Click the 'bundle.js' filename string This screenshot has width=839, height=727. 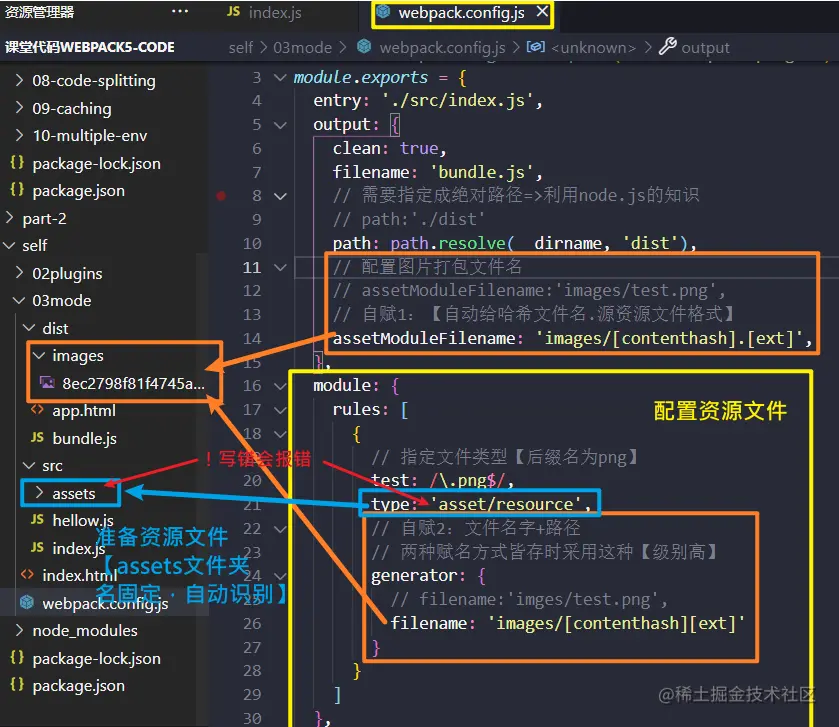point(481,172)
